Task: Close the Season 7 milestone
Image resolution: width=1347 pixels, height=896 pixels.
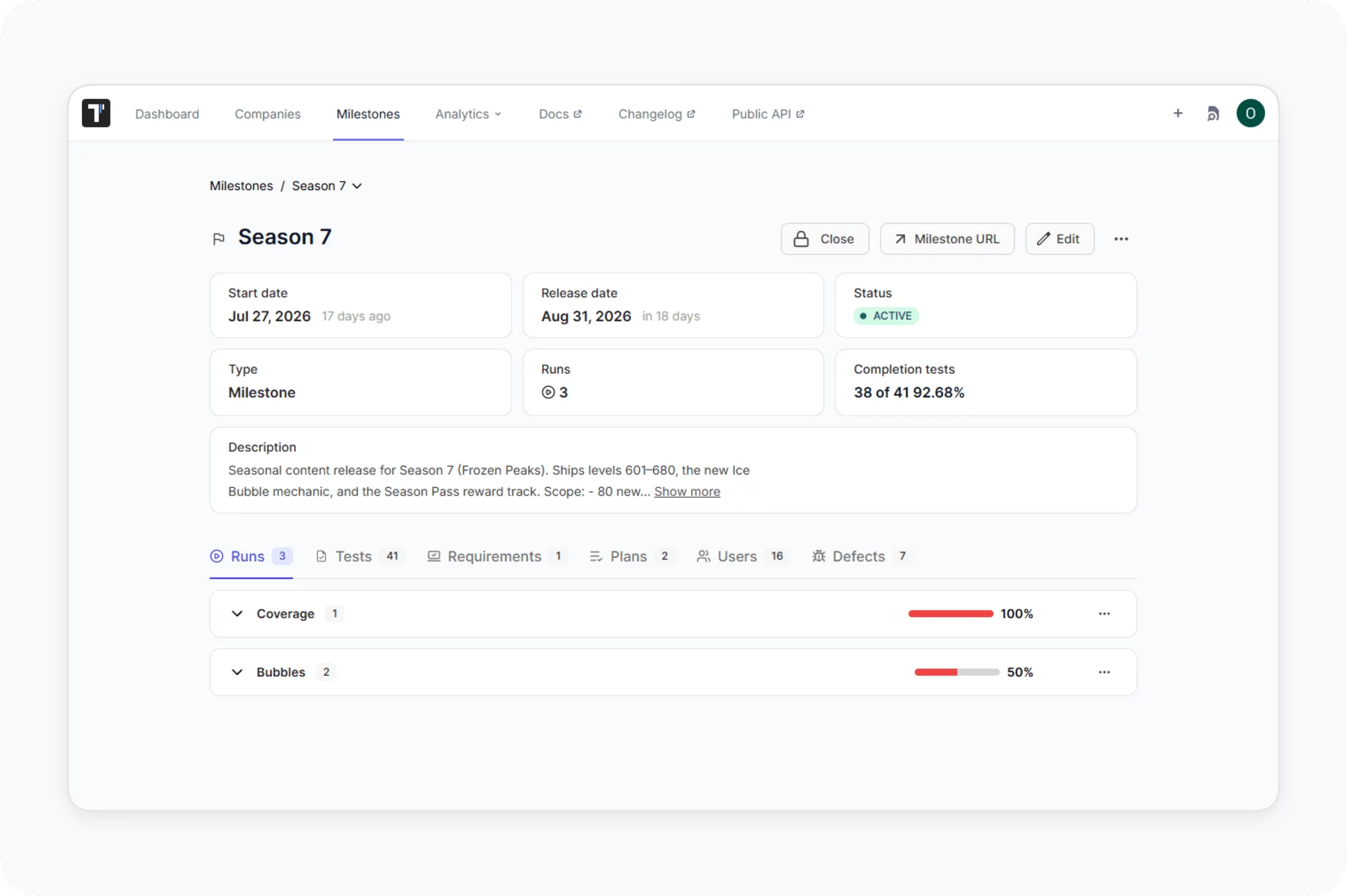Action: coord(825,239)
